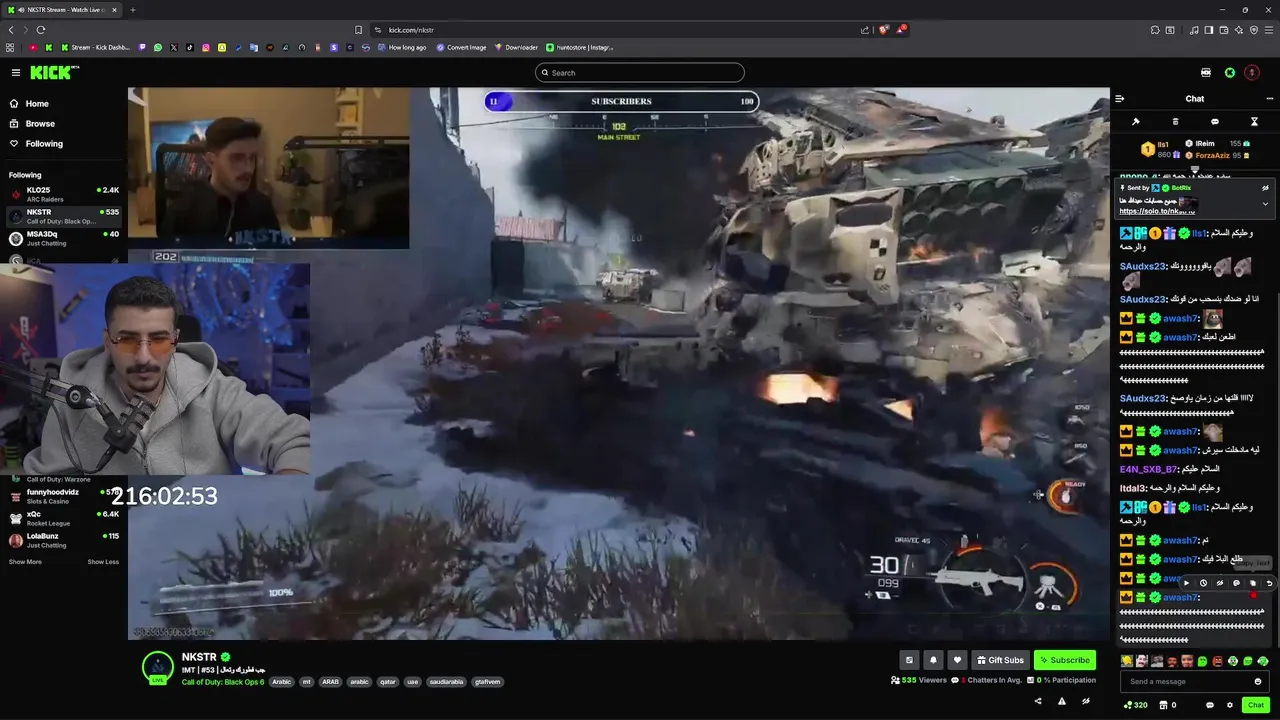Image resolution: width=1280 pixels, height=720 pixels.
Task: Click the hourglass icon under Chat header
Action: pos(1254,122)
